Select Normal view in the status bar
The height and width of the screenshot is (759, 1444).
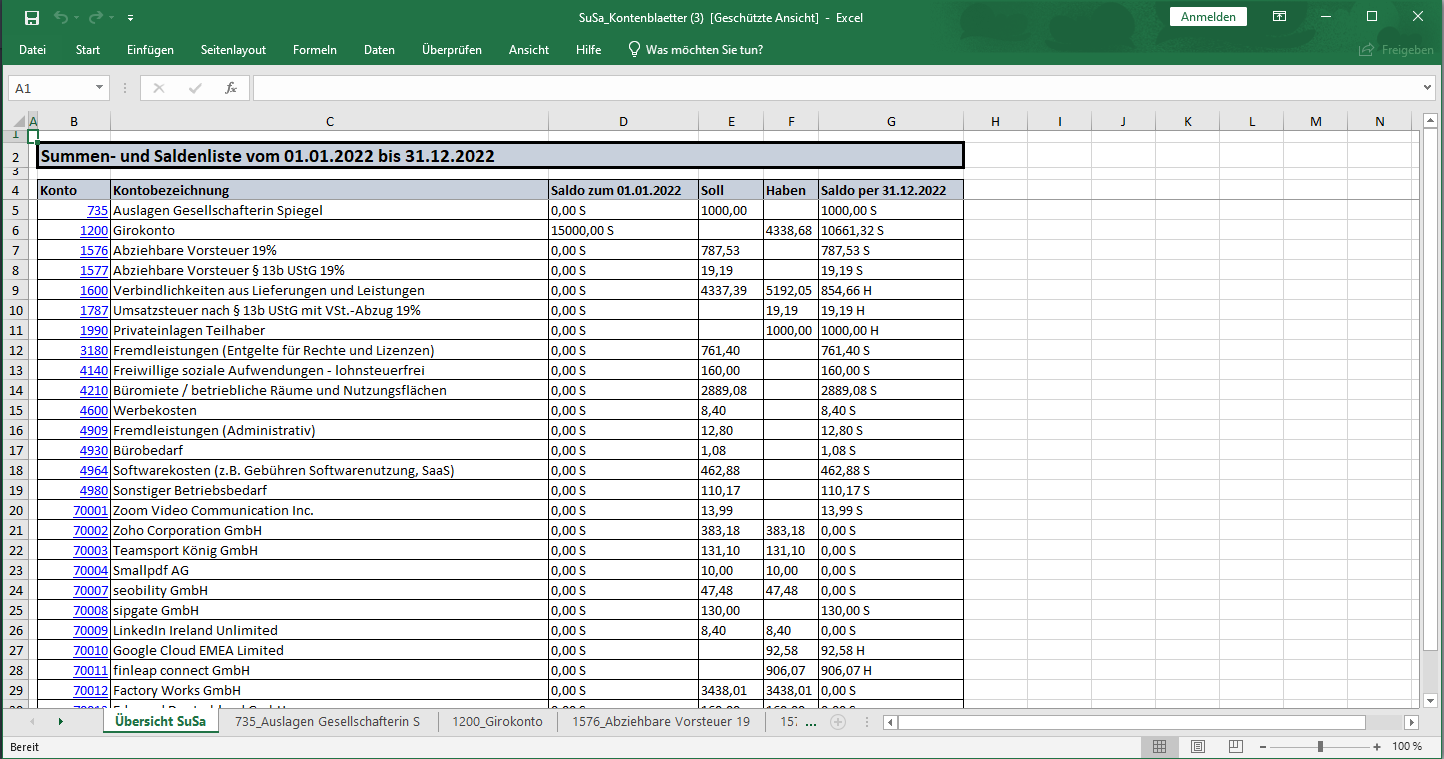(x=1159, y=746)
